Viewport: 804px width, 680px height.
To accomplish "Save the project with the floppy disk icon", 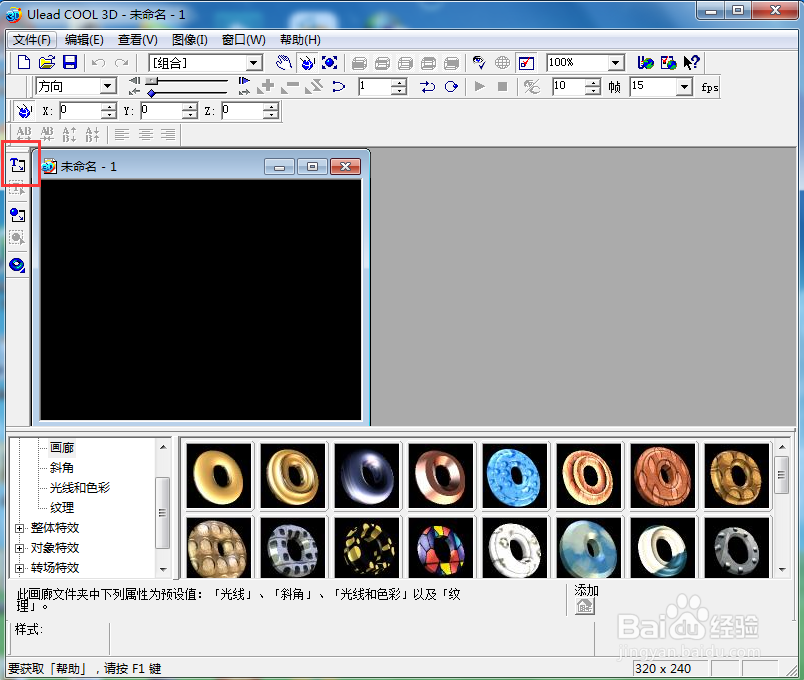I will pos(70,63).
